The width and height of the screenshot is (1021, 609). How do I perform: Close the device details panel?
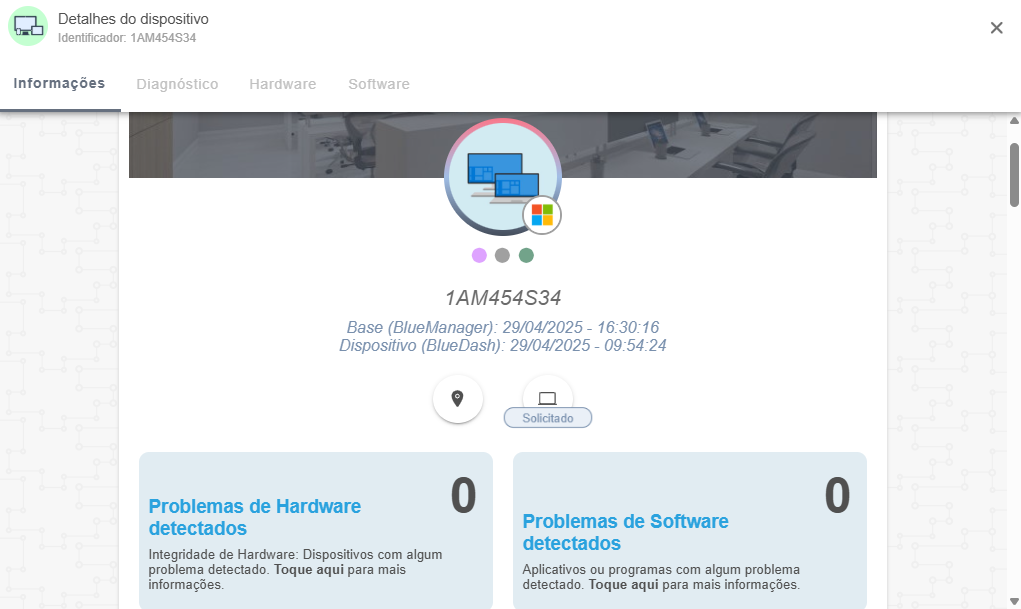(996, 27)
